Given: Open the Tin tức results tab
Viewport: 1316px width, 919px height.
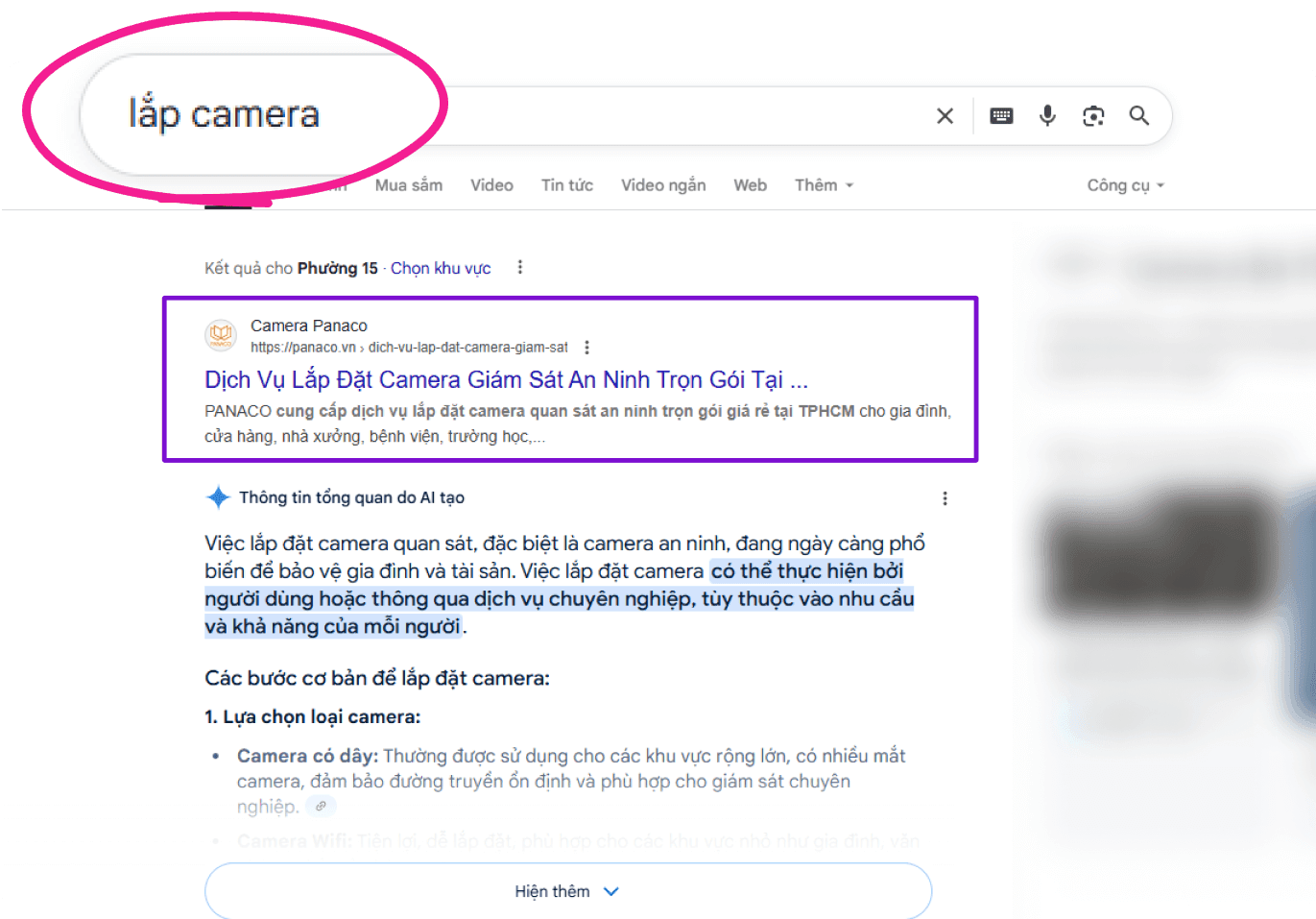Looking at the screenshot, I should [567, 185].
